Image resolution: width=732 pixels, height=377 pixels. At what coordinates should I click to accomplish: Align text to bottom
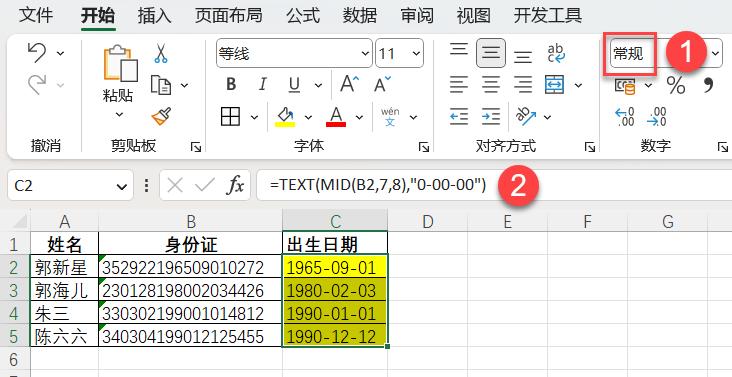[523, 57]
